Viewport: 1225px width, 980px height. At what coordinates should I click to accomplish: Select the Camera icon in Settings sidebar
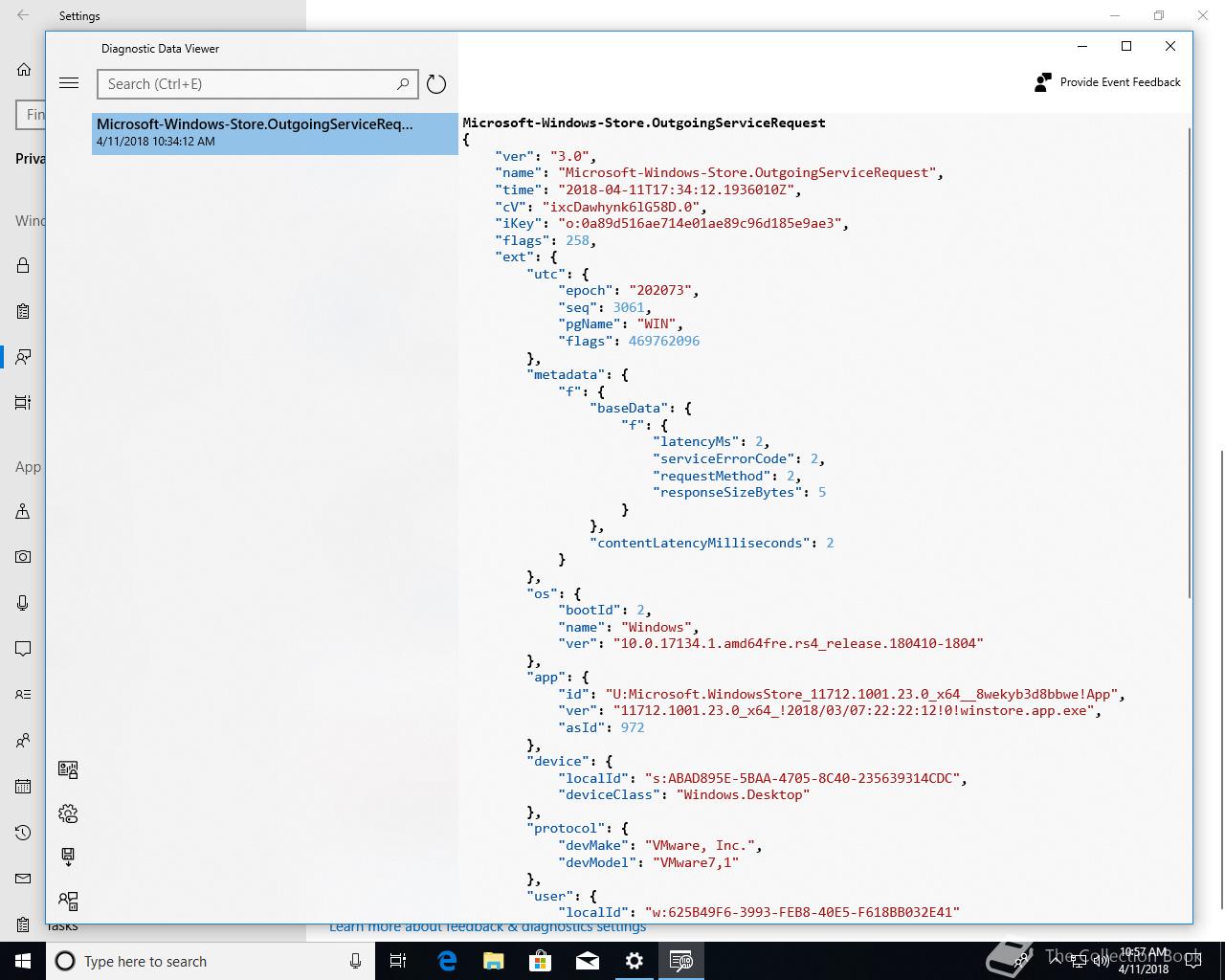point(23,557)
